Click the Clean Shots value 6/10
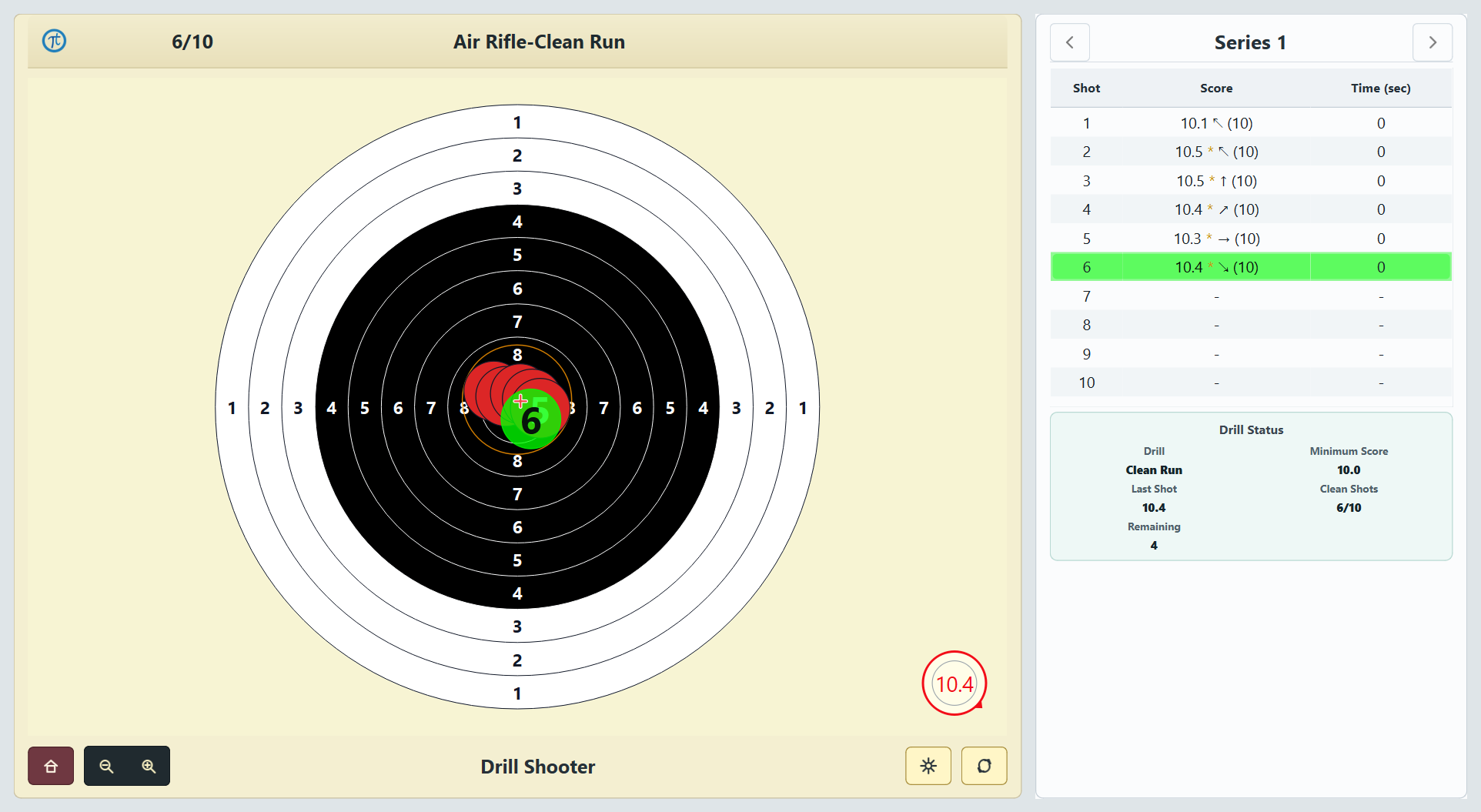This screenshot has height=812, width=1481. point(1349,507)
